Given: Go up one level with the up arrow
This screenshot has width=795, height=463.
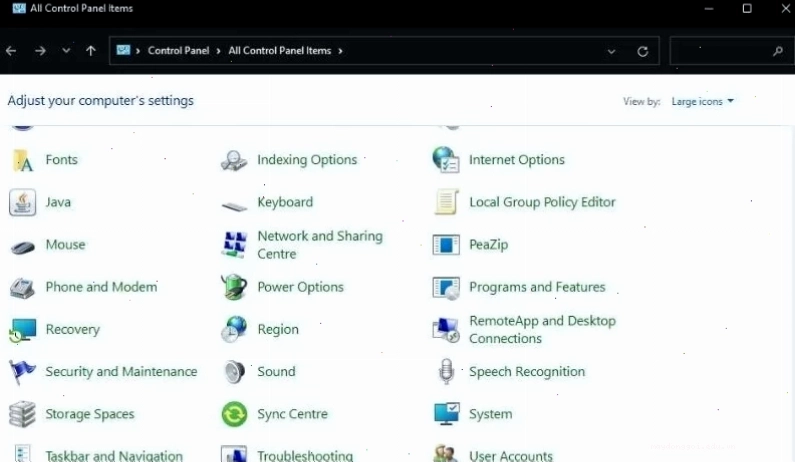Looking at the screenshot, I should 91,51.
